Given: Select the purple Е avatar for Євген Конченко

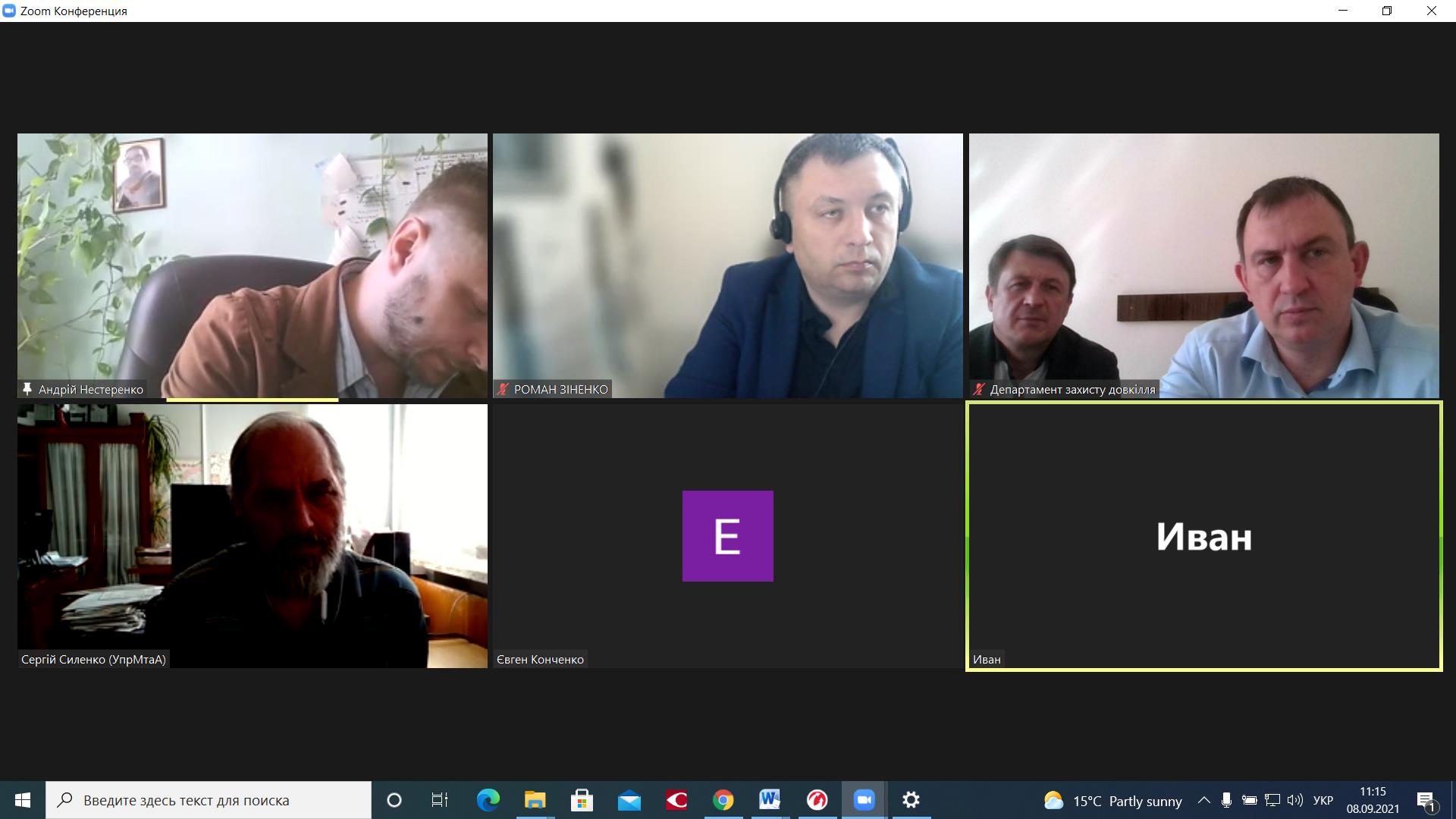Looking at the screenshot, I should tap(728, 536).
